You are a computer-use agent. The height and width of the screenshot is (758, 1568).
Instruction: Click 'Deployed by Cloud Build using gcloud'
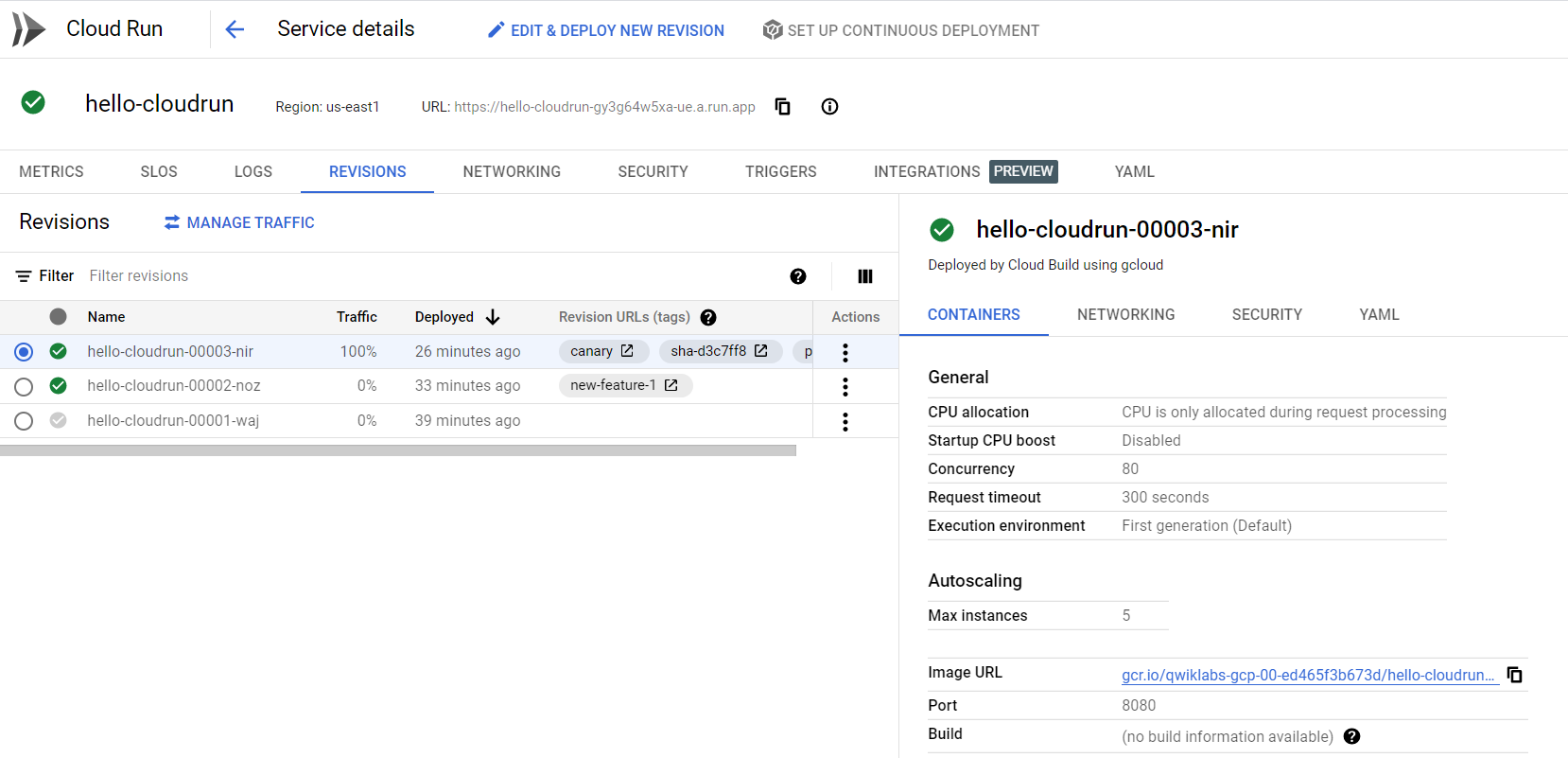1045,265
